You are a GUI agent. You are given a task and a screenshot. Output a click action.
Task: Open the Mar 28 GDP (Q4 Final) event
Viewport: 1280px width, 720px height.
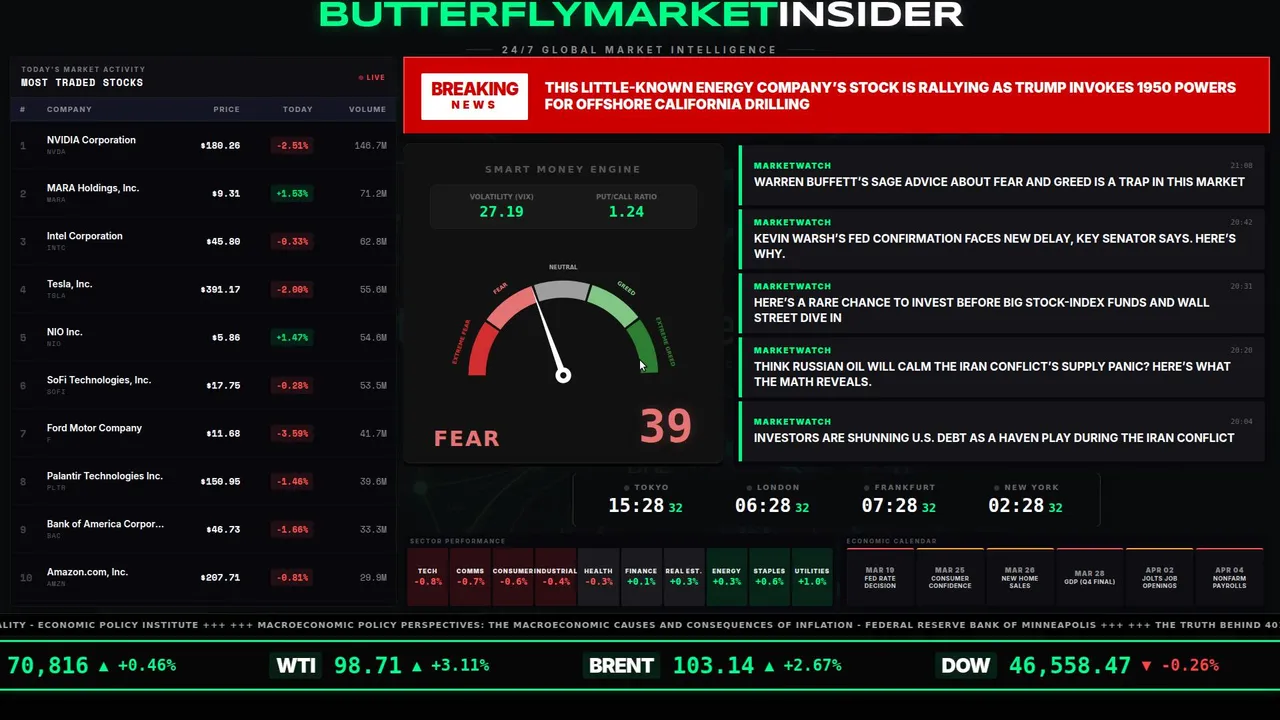coord(1090,577)
